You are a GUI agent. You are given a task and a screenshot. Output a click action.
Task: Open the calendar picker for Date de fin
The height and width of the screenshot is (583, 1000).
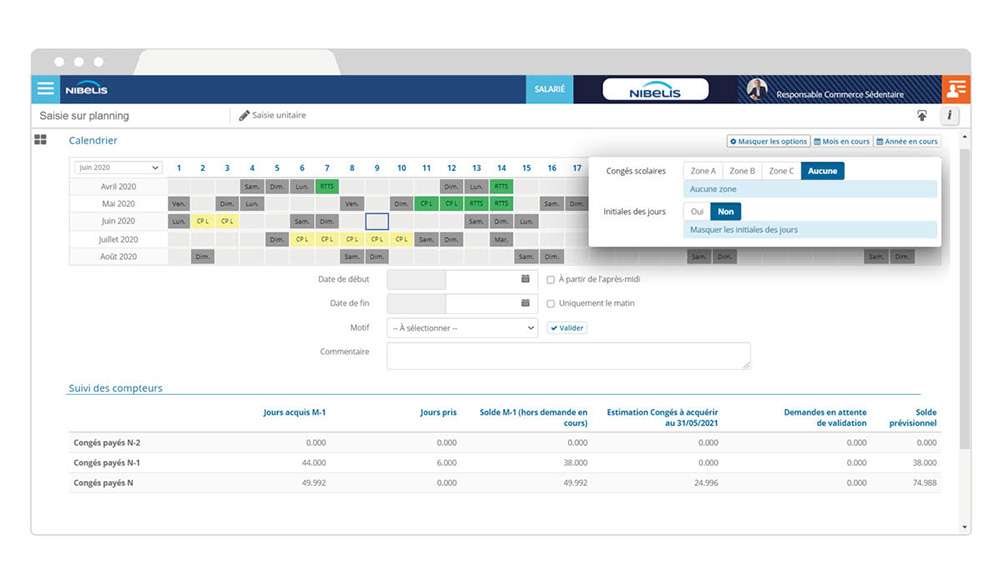click(x=525, y=303)
